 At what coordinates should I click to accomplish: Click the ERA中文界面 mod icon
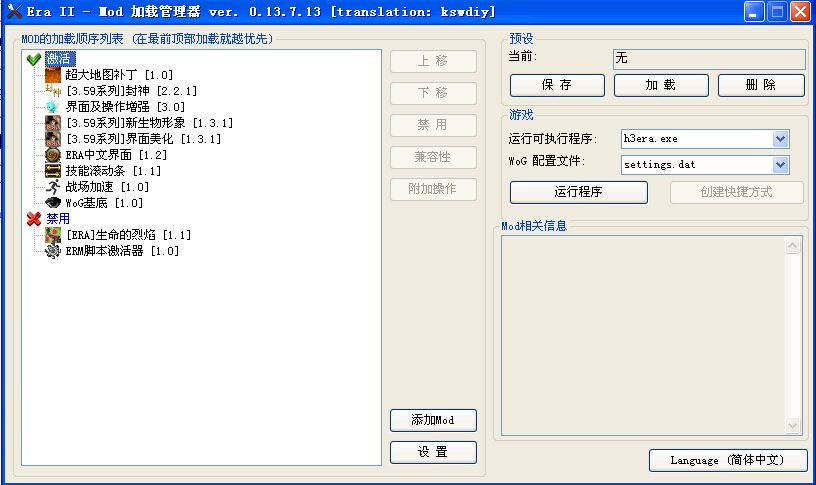53,155
